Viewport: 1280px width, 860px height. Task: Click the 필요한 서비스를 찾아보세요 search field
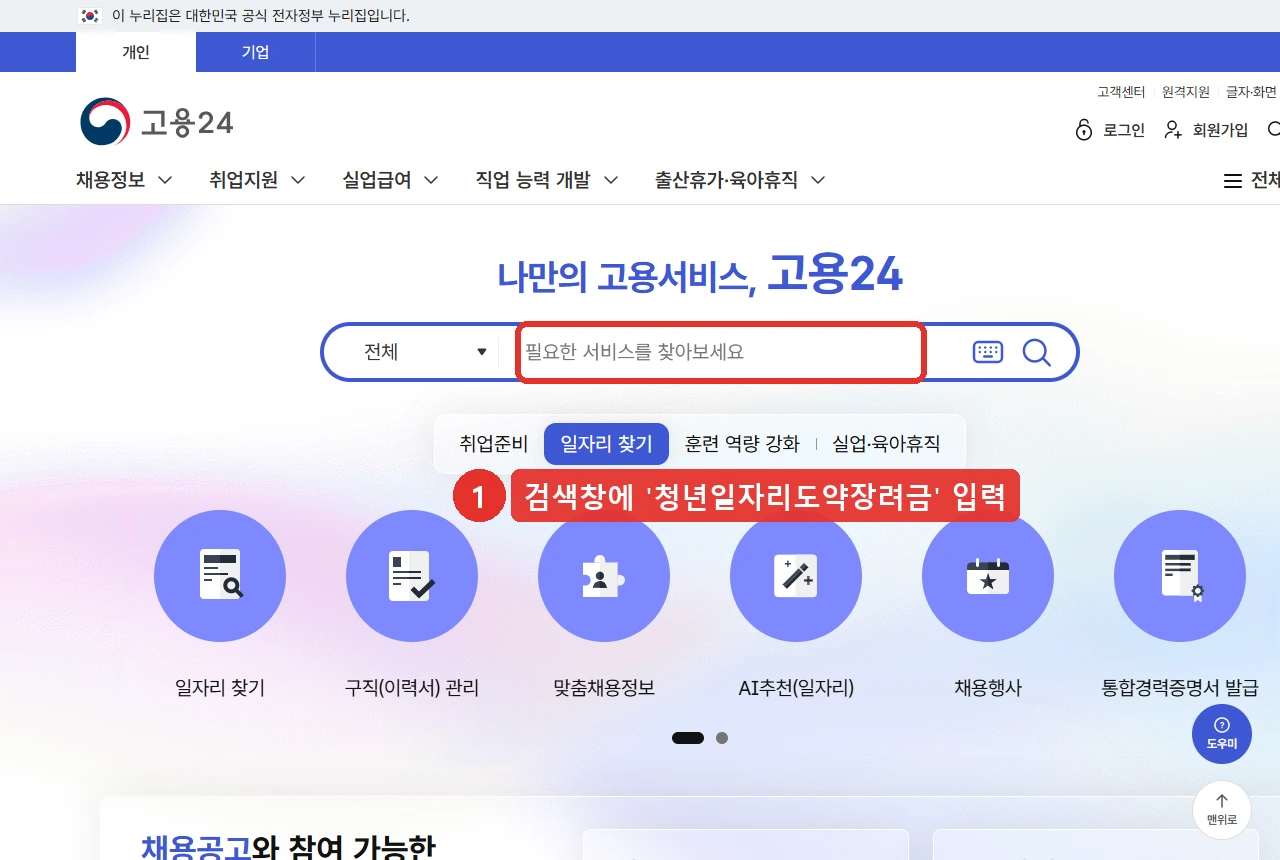click(720, 352)
